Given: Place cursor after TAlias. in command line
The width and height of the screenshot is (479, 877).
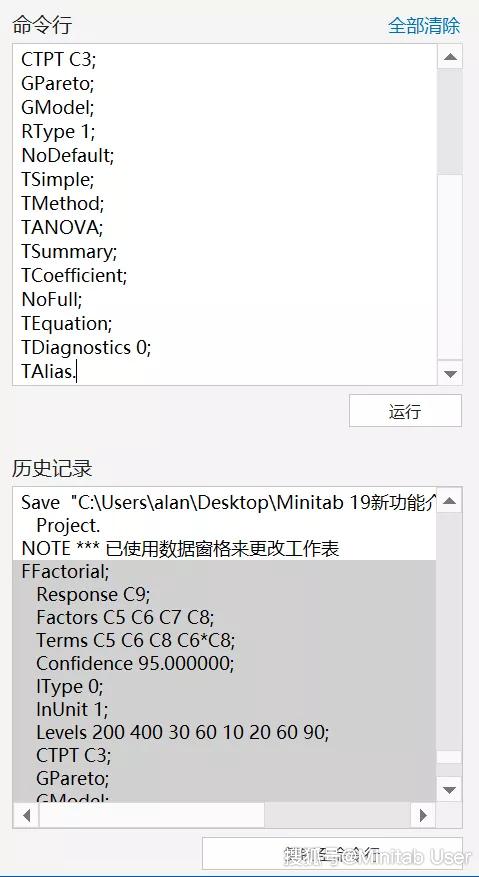Looking at the screenshot, I should click(x=76, y=371).
